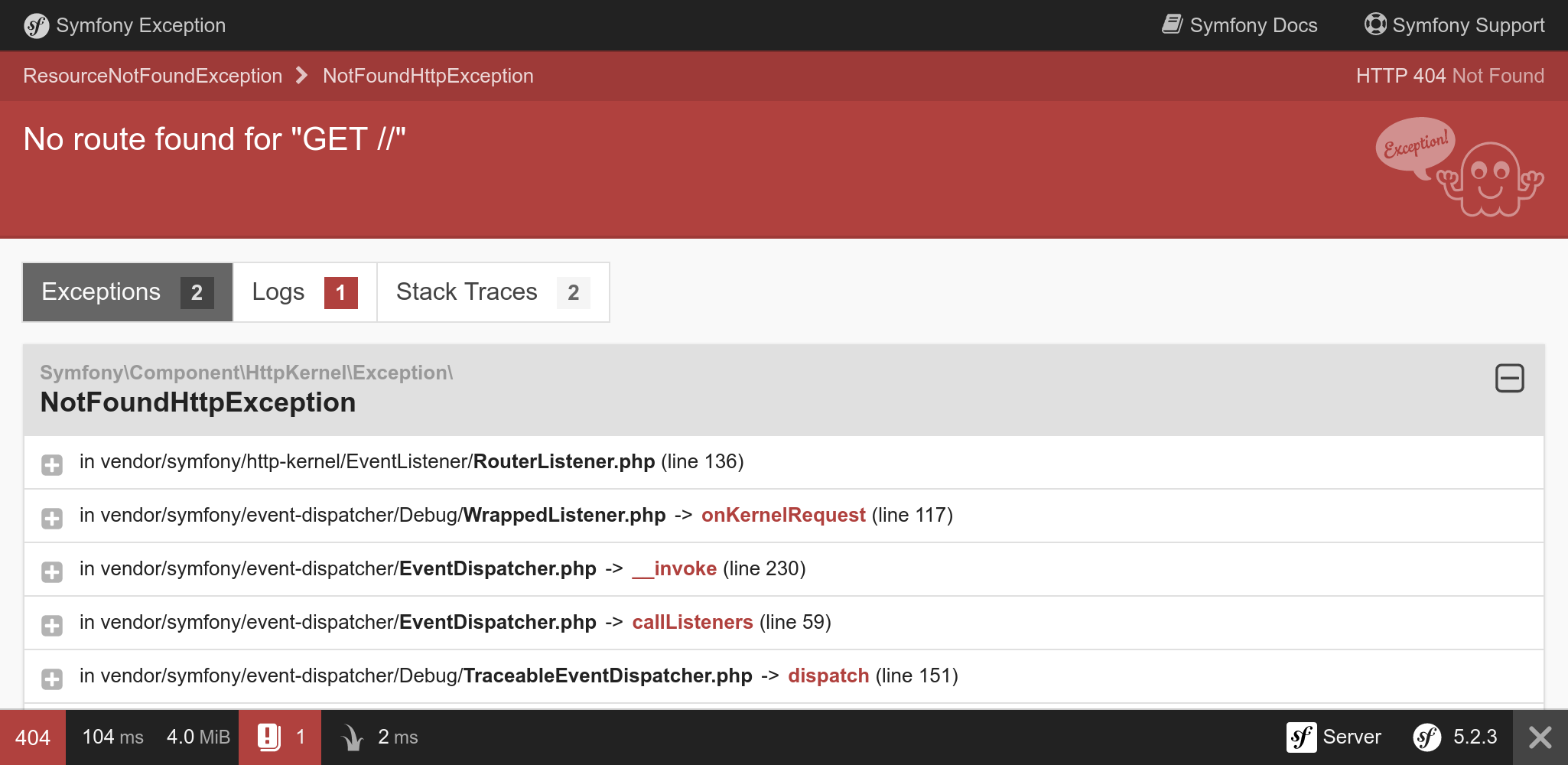Click WrappedListener.php file name
The width and height of the screenshot is (1568, 765).
tap(564, 515)
